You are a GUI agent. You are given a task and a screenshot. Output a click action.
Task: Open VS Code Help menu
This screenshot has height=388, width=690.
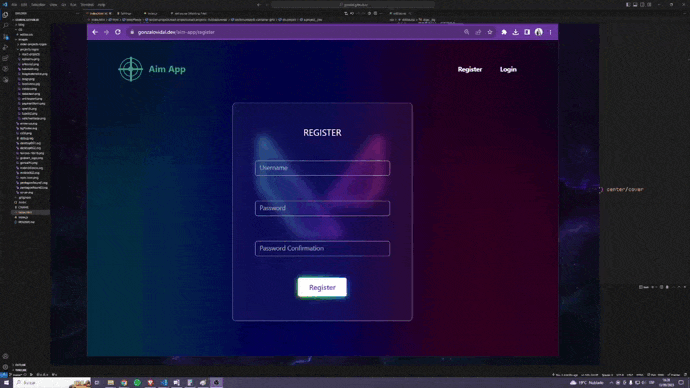[101, 4]
